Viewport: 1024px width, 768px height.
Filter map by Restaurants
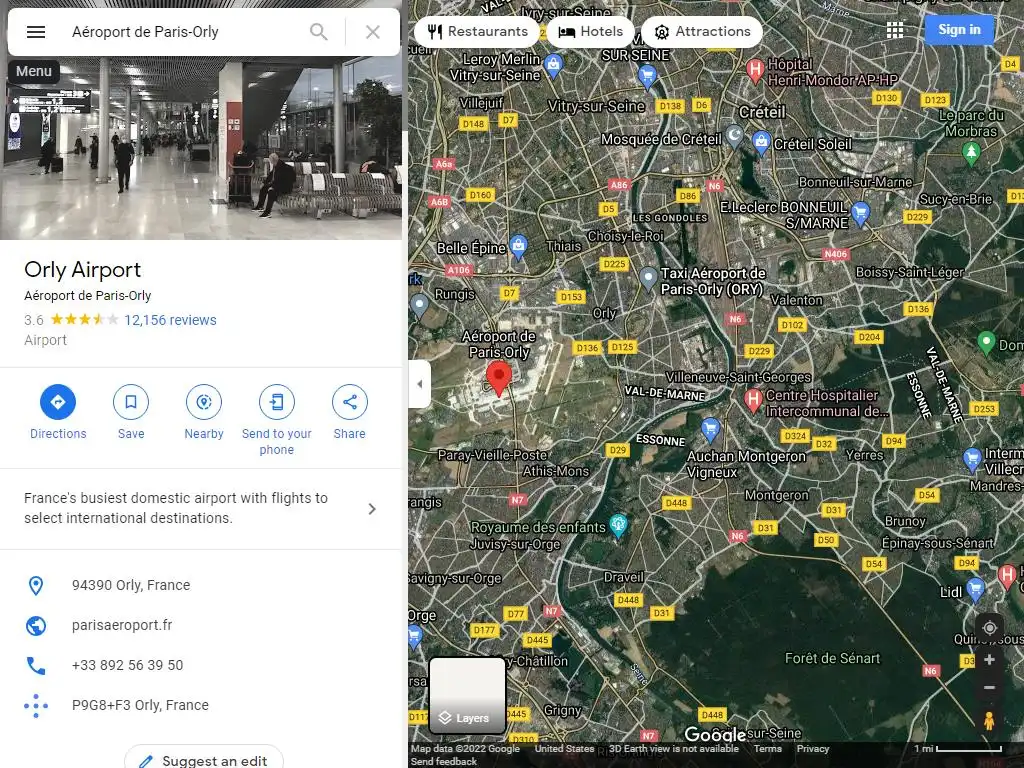click(x=477, y=31)
